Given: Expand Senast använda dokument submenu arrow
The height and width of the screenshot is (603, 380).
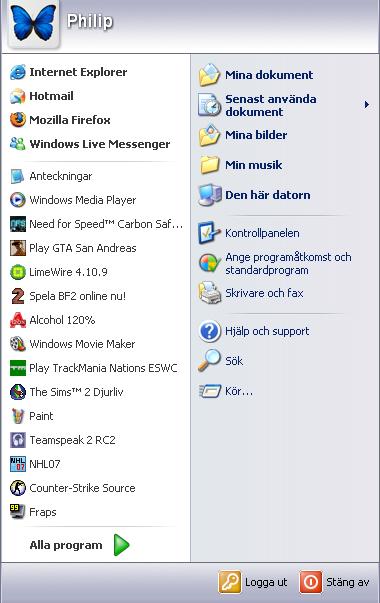Looking at the screenshot, I should coord(367,105).
